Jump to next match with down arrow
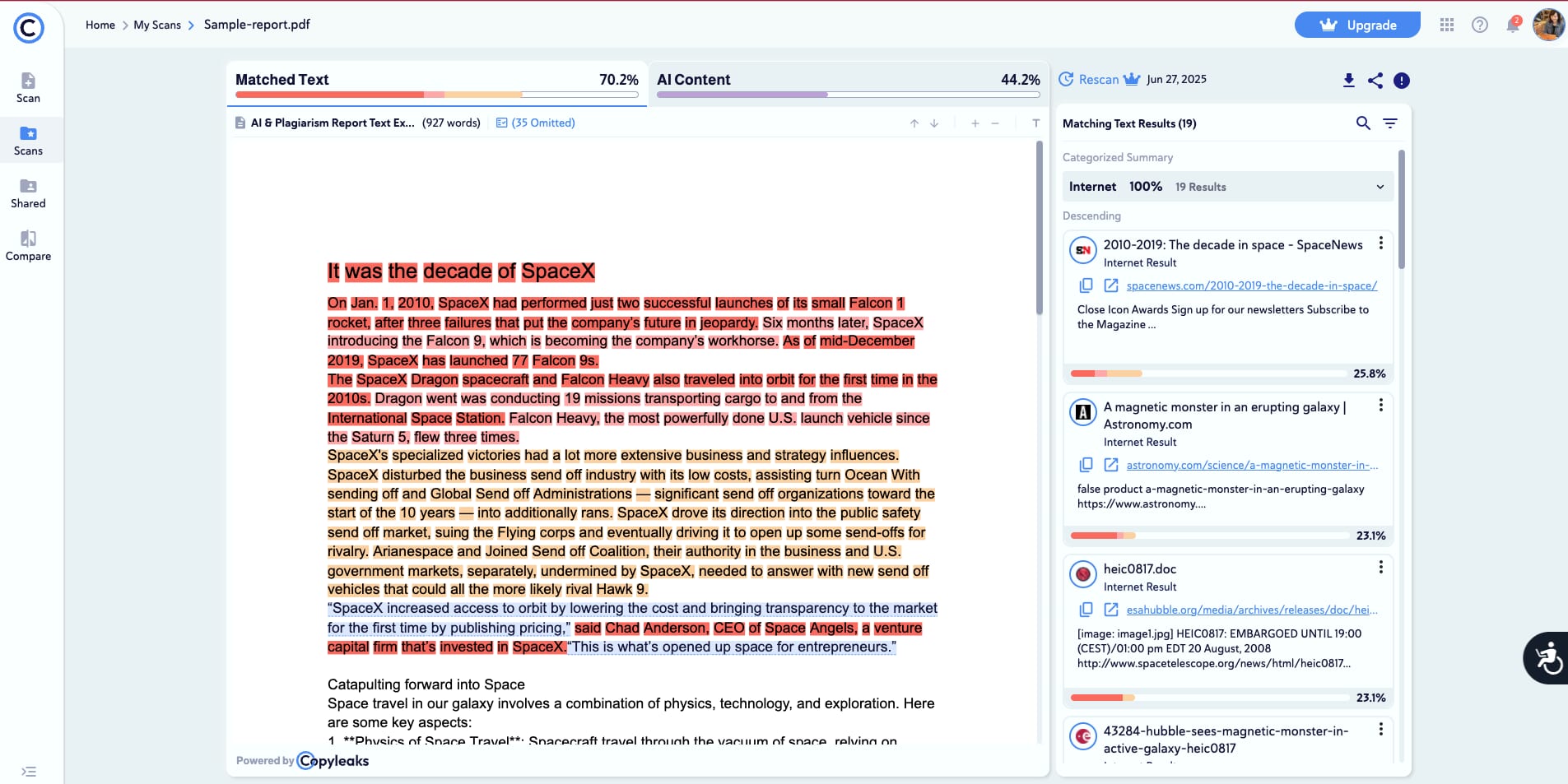The image size is (1568, 784). tap(934, 123)
